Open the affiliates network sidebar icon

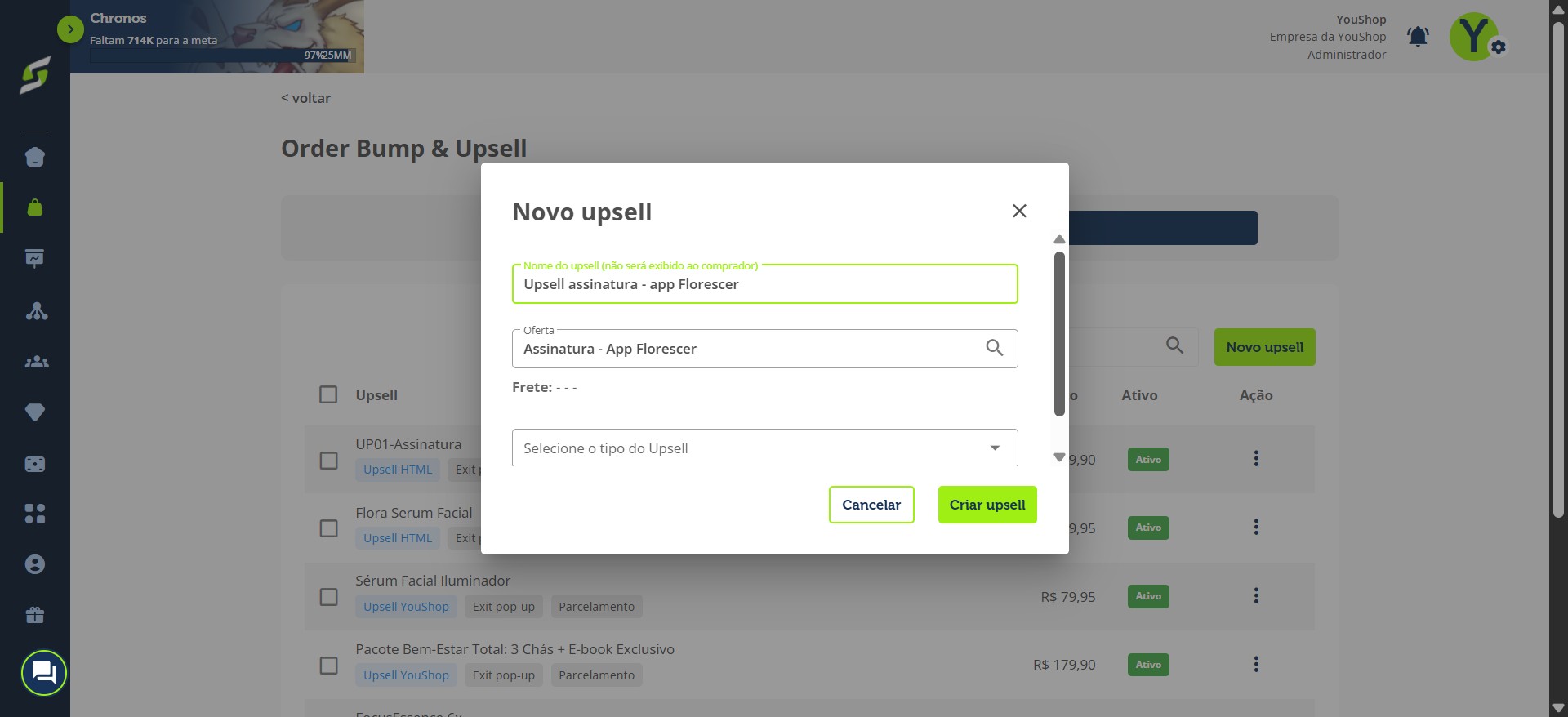[x=35, y=310]
